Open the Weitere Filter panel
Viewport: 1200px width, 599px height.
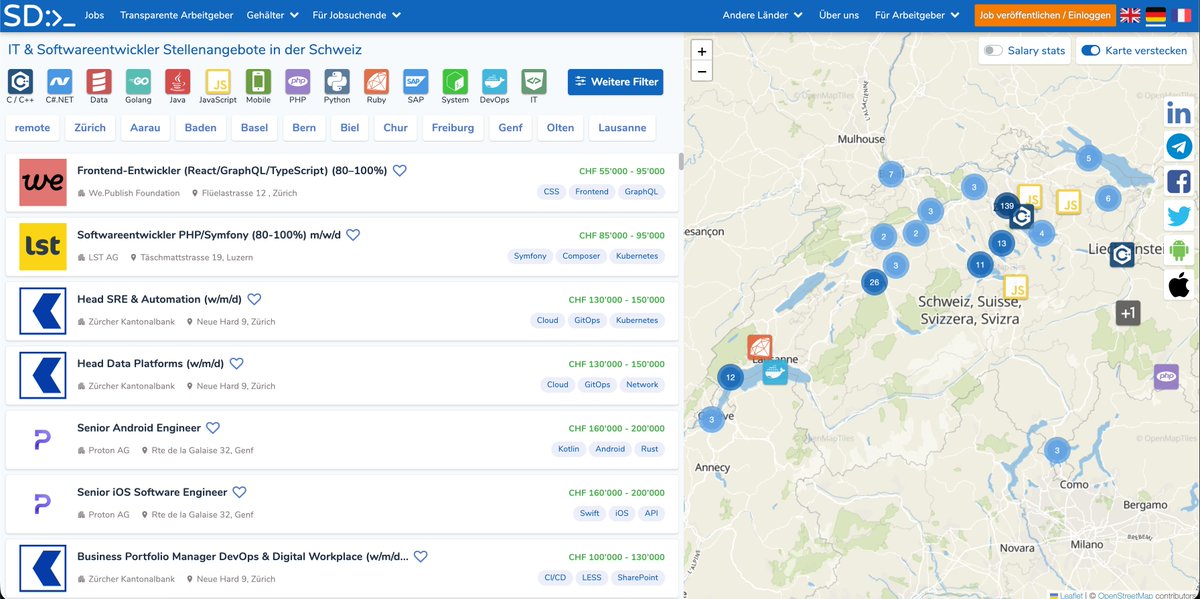click(x=615, y=82)
